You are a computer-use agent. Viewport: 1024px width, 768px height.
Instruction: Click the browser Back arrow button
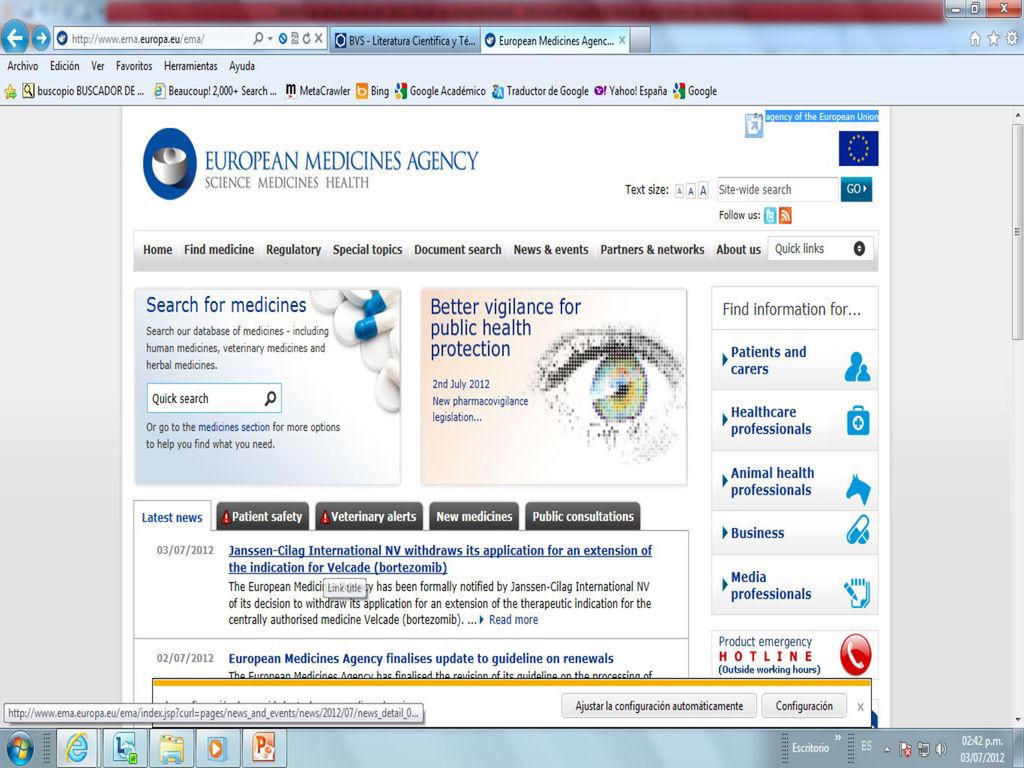(x=15, y=39)
